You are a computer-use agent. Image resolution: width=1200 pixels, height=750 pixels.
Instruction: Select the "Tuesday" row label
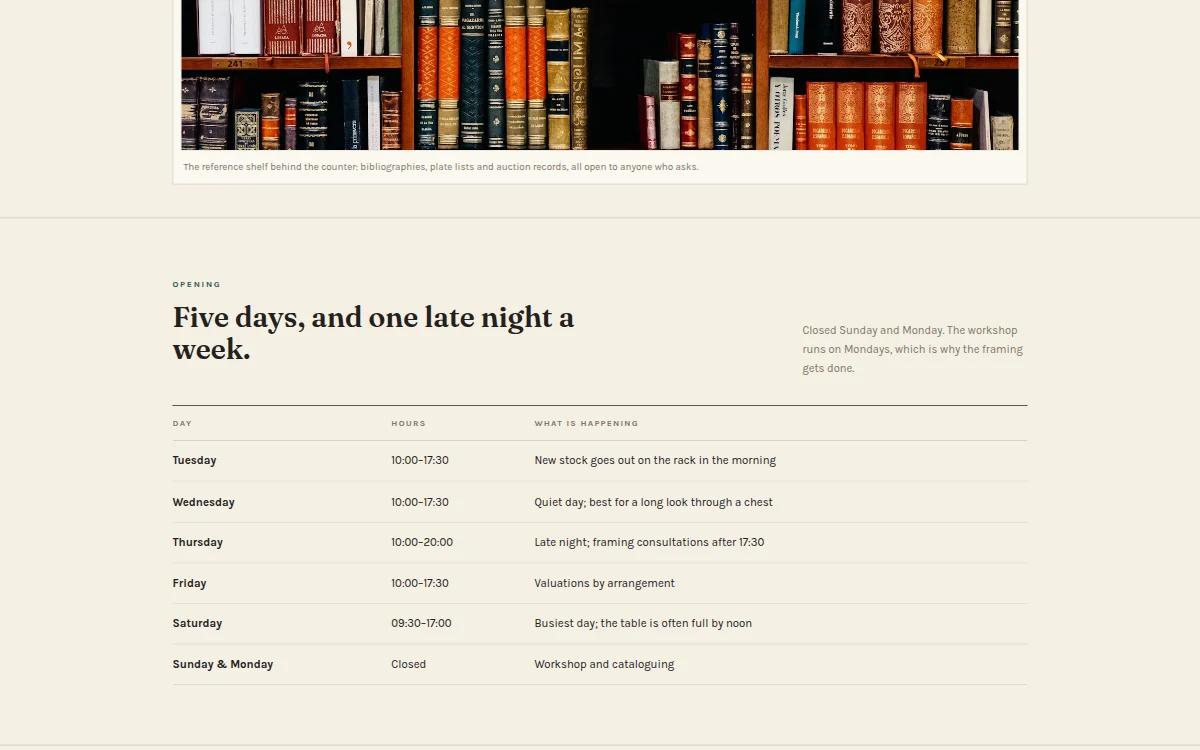[194, 461]
